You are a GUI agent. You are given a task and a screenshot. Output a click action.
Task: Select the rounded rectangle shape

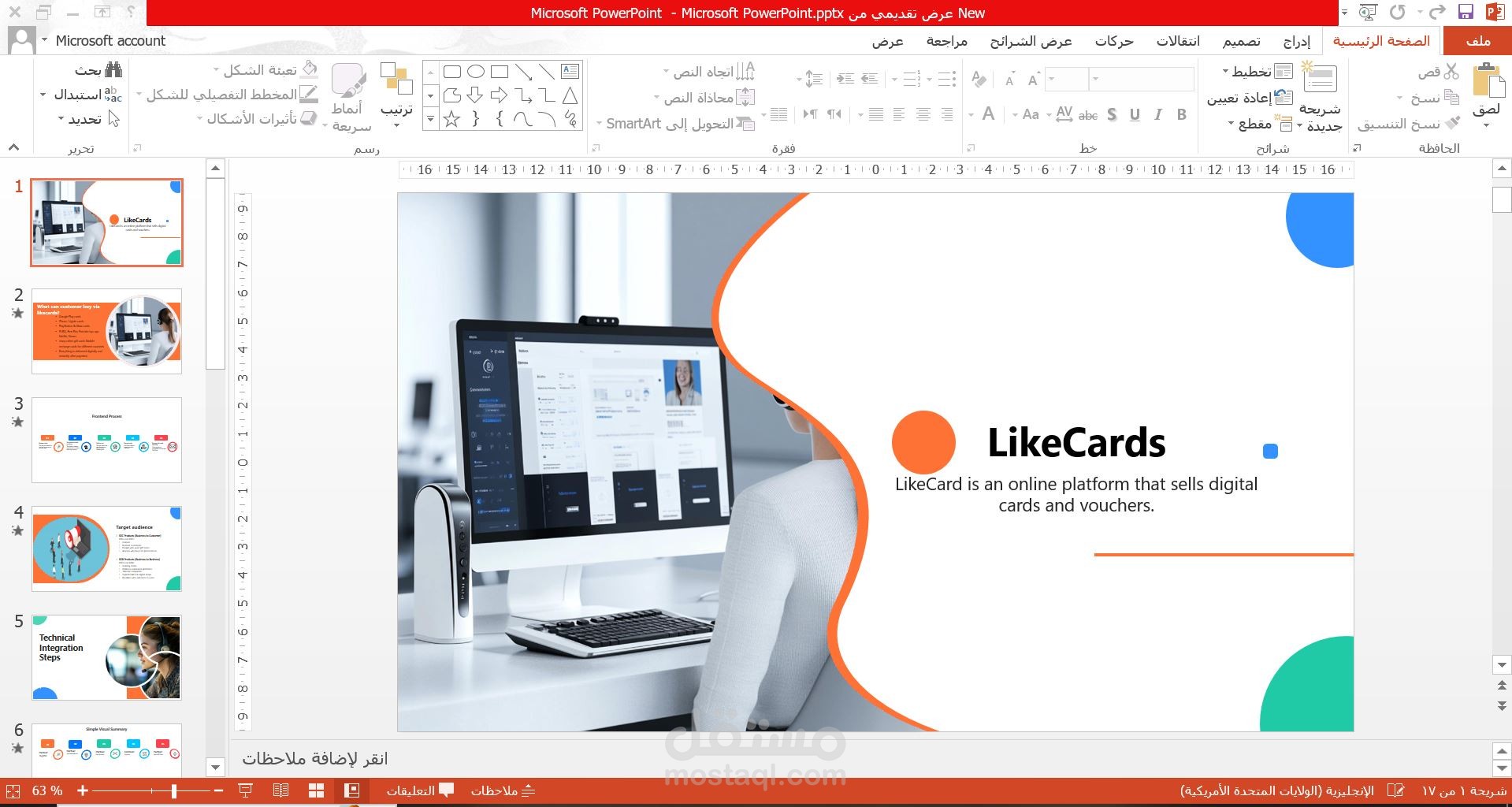click(x=451, y=72)
